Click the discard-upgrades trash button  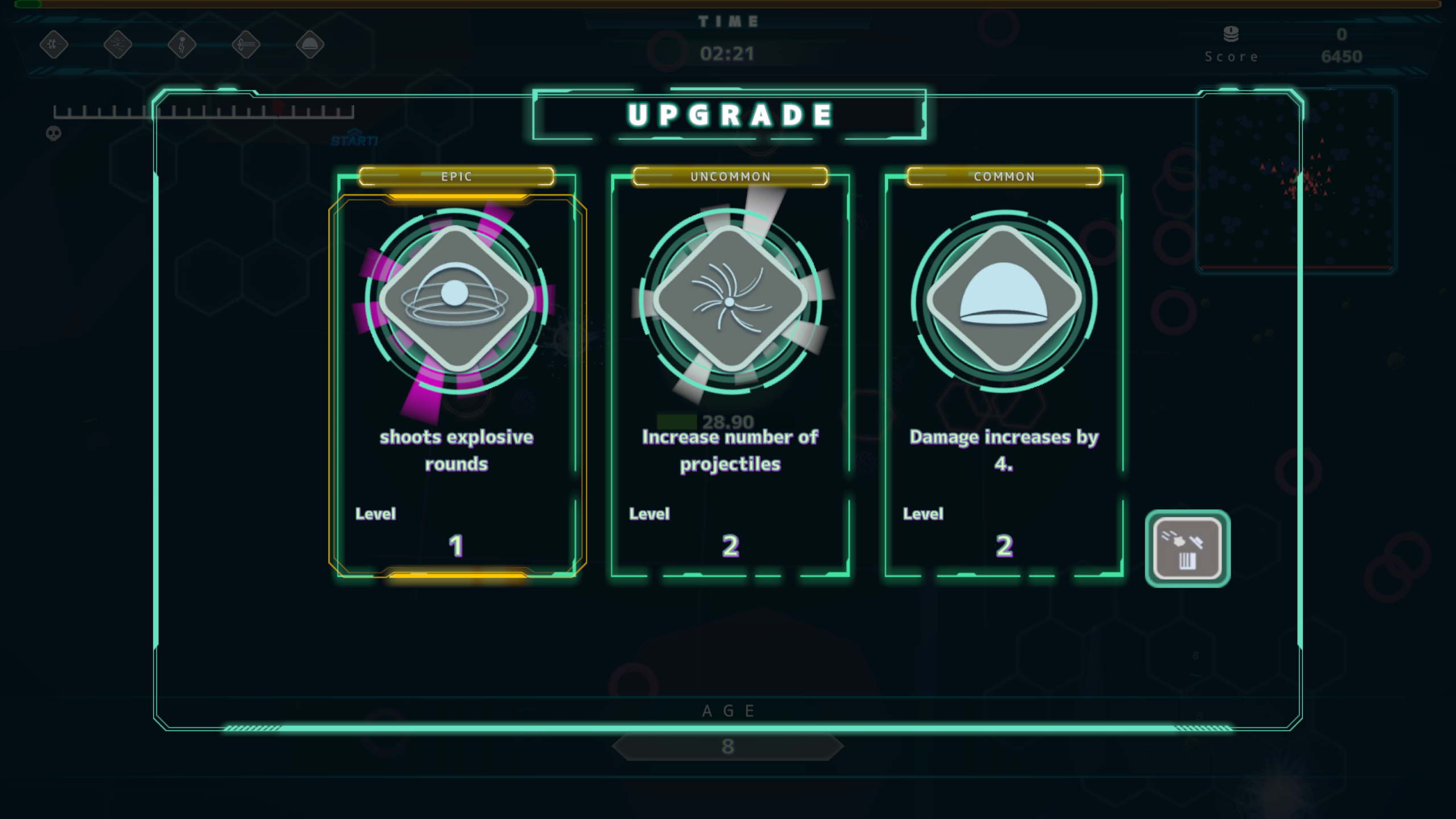(x=1188, y=549)
